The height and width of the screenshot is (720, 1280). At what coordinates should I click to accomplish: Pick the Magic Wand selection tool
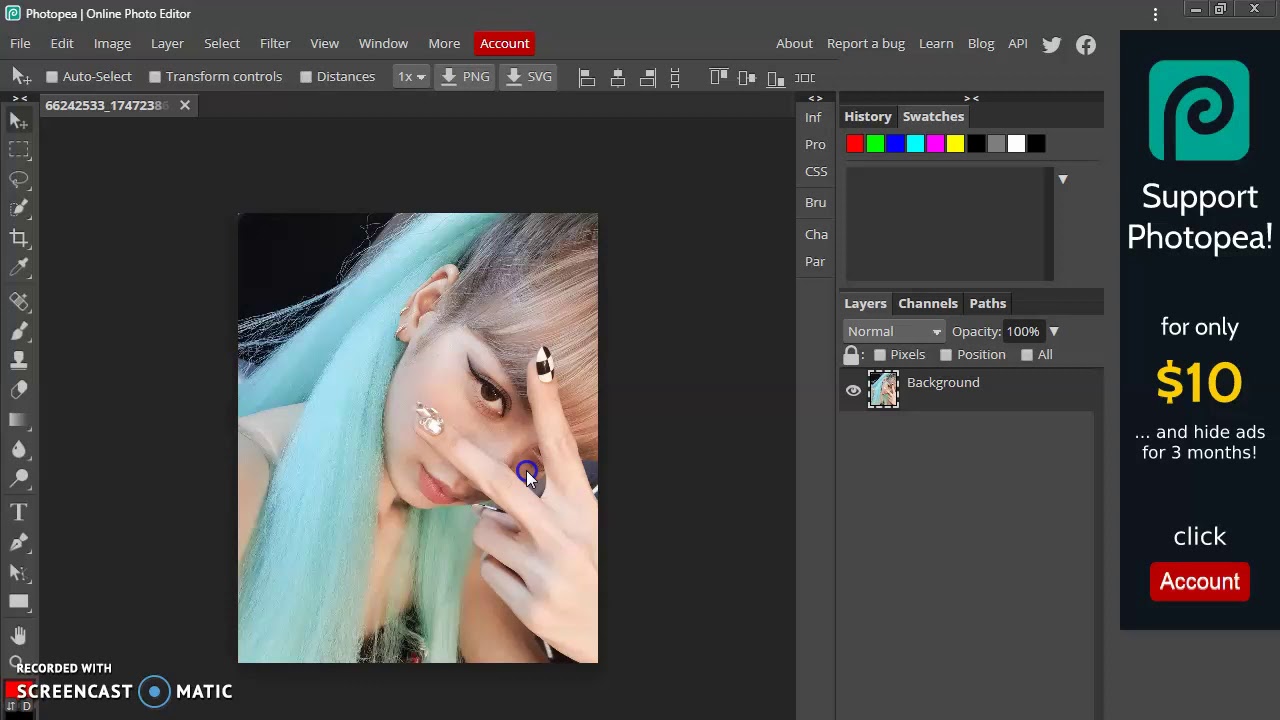[19, 208]
